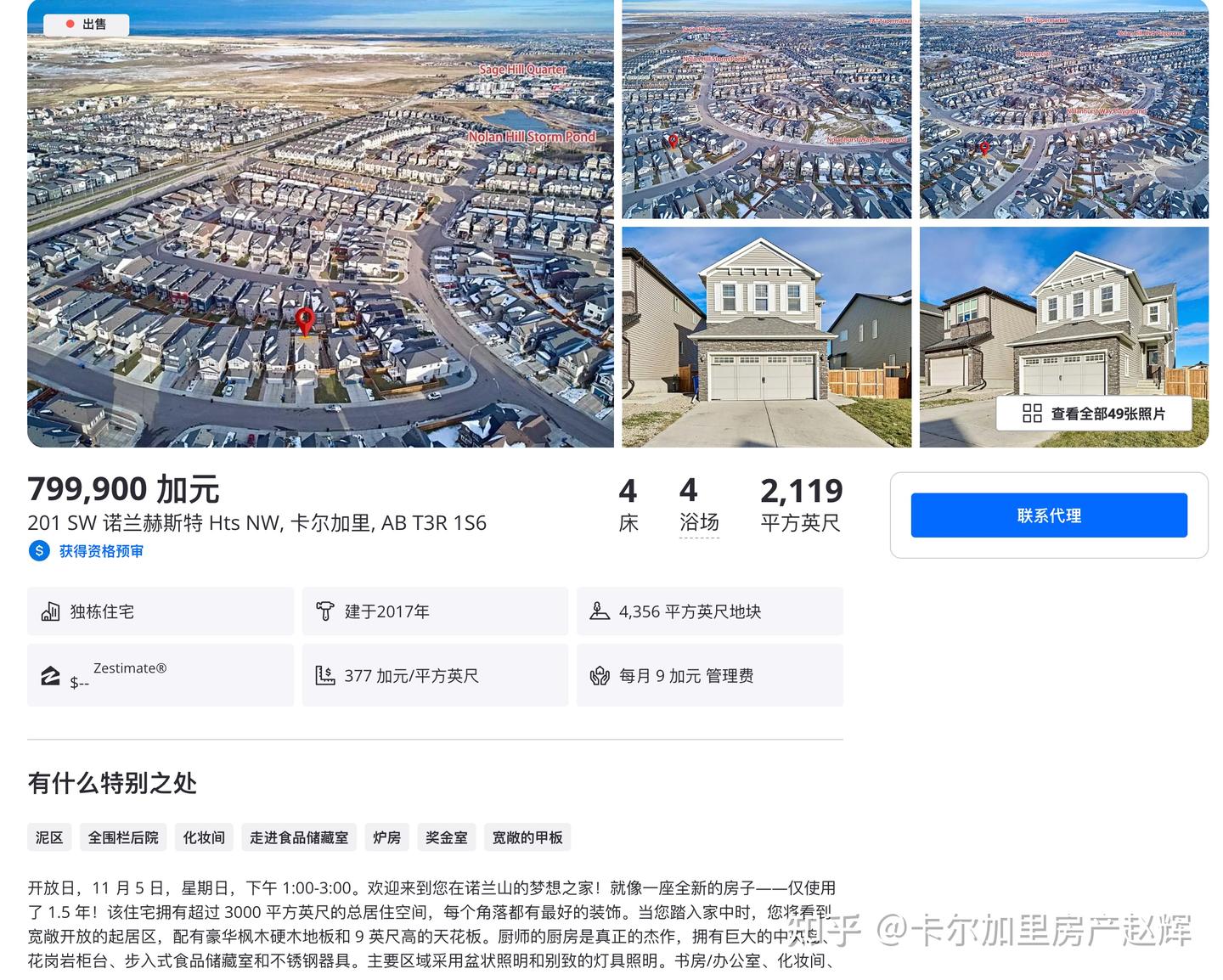Open the large aerial main listing photo
Image resolution: width=1223 pixels, height=980 pixels.
pyautogui.click(x=320, y=223)
